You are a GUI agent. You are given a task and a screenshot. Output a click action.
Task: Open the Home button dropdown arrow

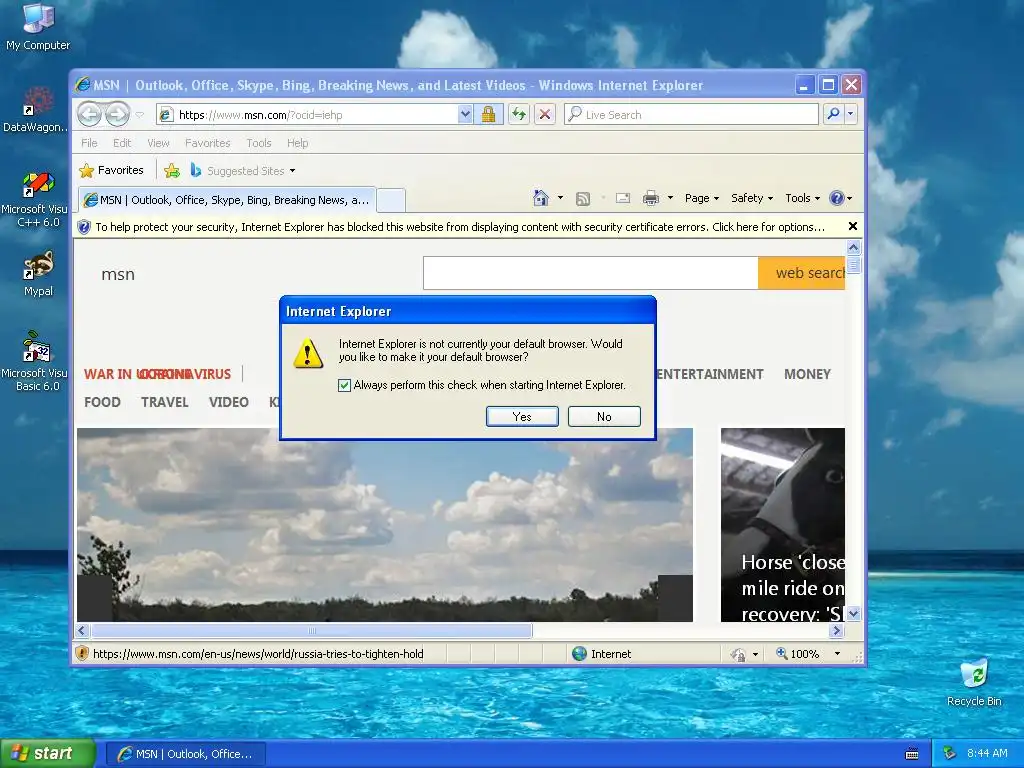(x=560, y=198)
